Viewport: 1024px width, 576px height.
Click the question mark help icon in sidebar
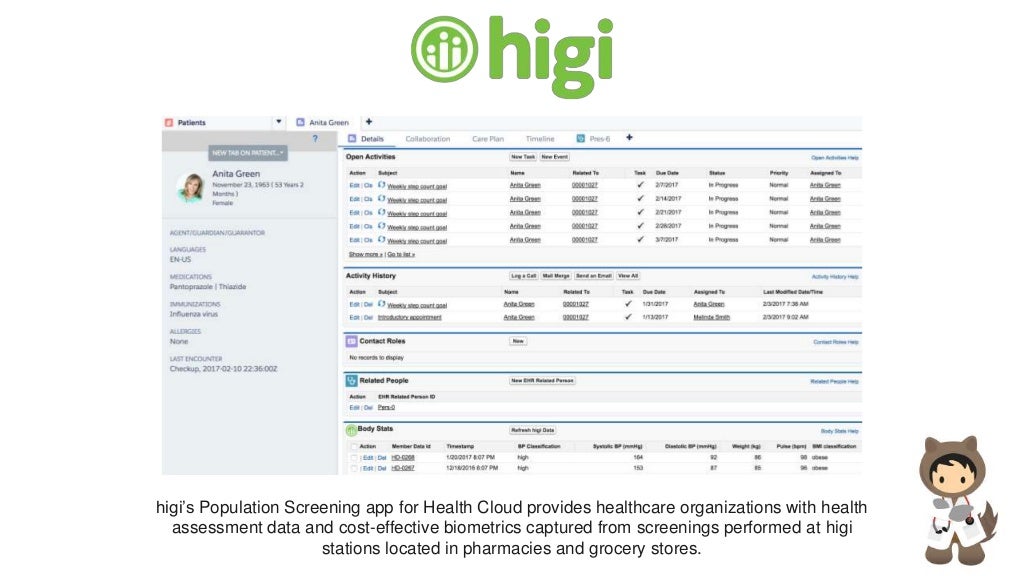click(x=315, y=138)
